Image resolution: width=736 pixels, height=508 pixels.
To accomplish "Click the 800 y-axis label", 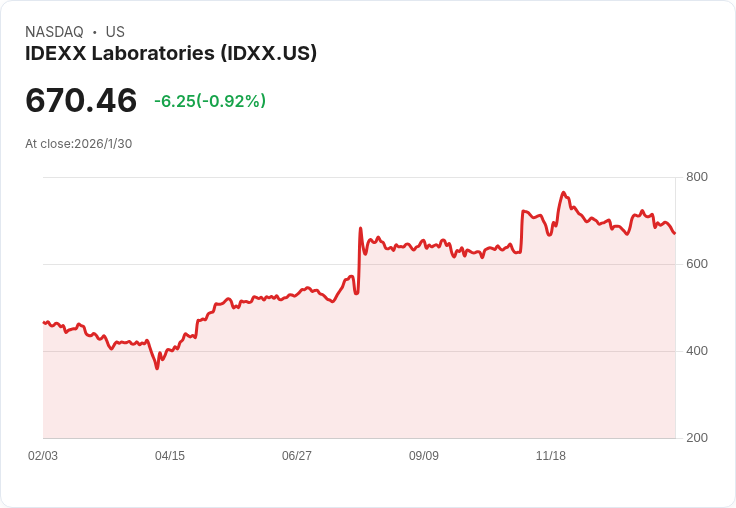I will [x=697, y=177].
